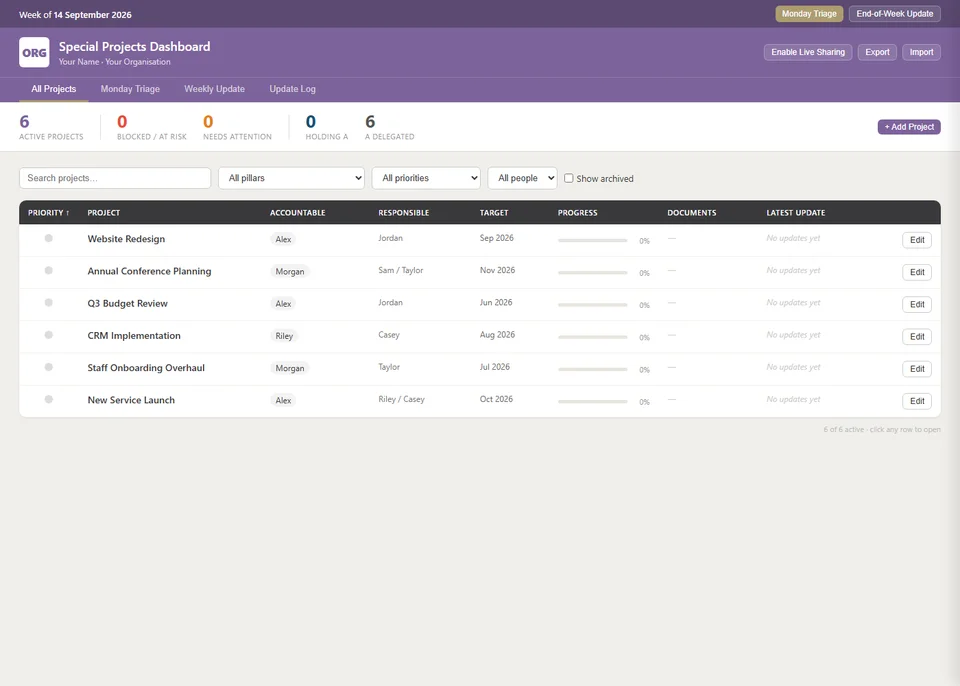Toggle the Show archived checkbox
The image size is (960, 686).
(x=569, y=178)
